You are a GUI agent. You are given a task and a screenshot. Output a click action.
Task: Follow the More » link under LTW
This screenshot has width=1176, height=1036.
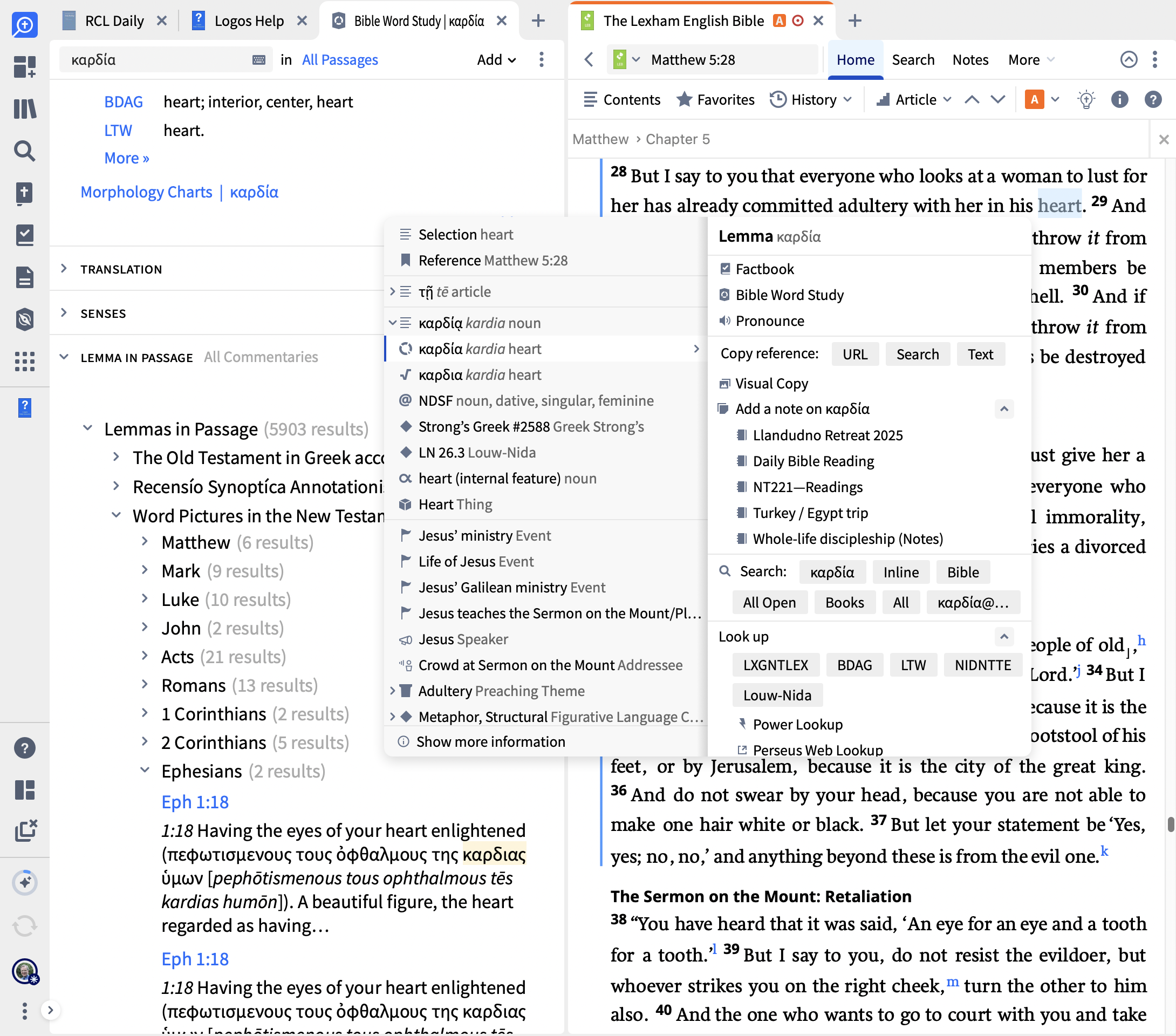[127, 158]
